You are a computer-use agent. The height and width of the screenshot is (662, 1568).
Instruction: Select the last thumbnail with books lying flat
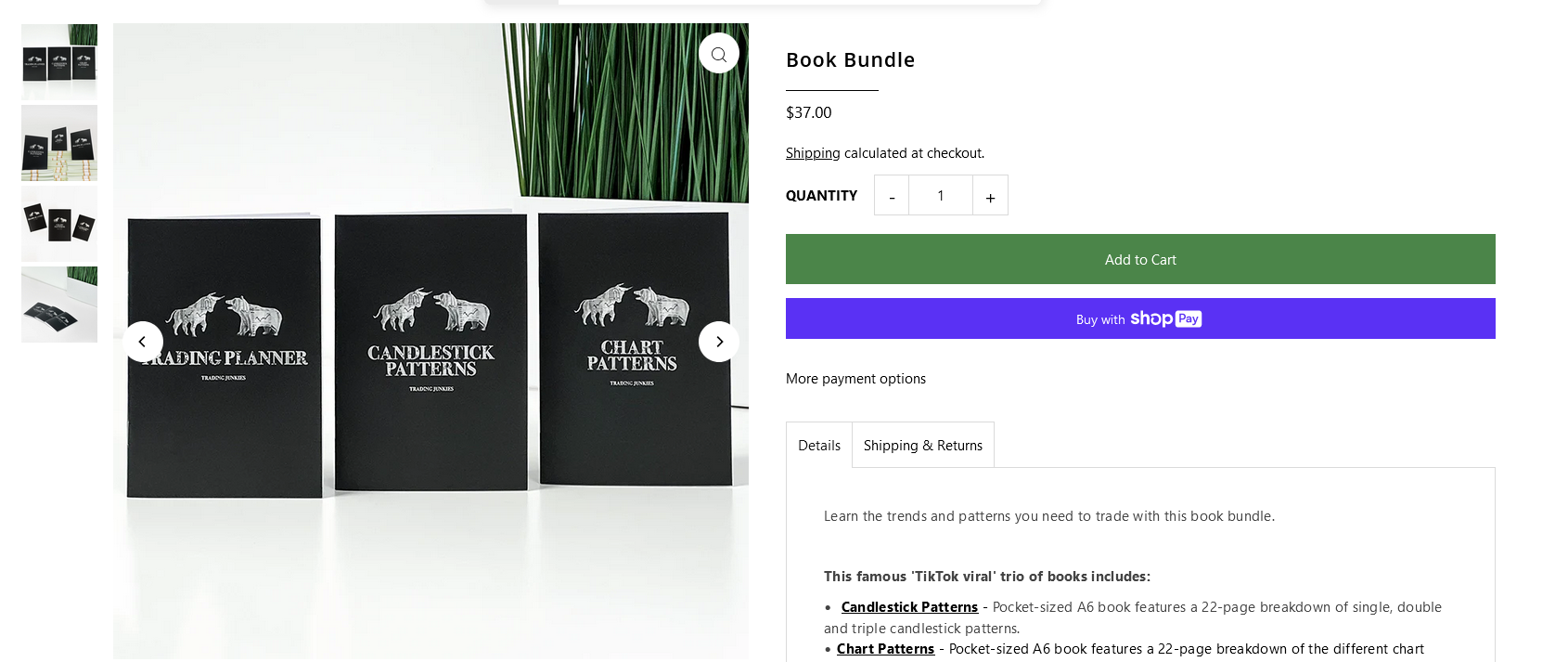(x=59, y=305)
